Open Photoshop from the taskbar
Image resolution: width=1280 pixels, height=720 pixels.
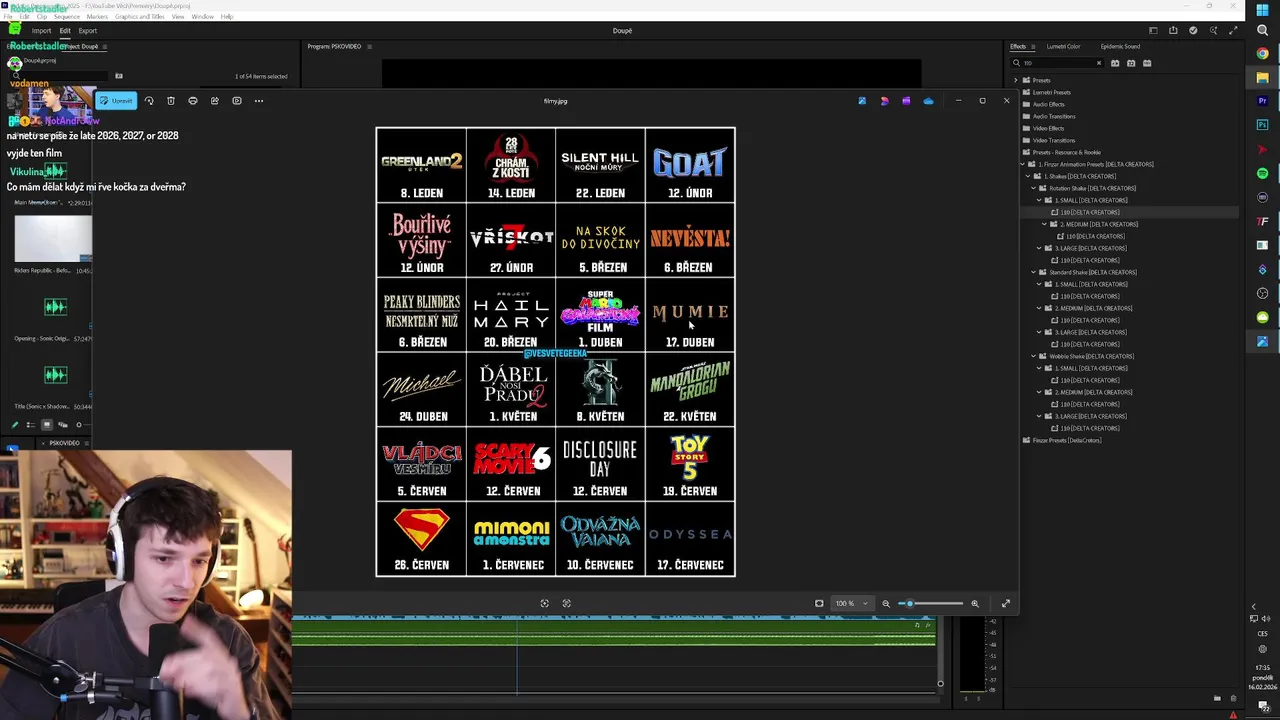(1262, 125)
